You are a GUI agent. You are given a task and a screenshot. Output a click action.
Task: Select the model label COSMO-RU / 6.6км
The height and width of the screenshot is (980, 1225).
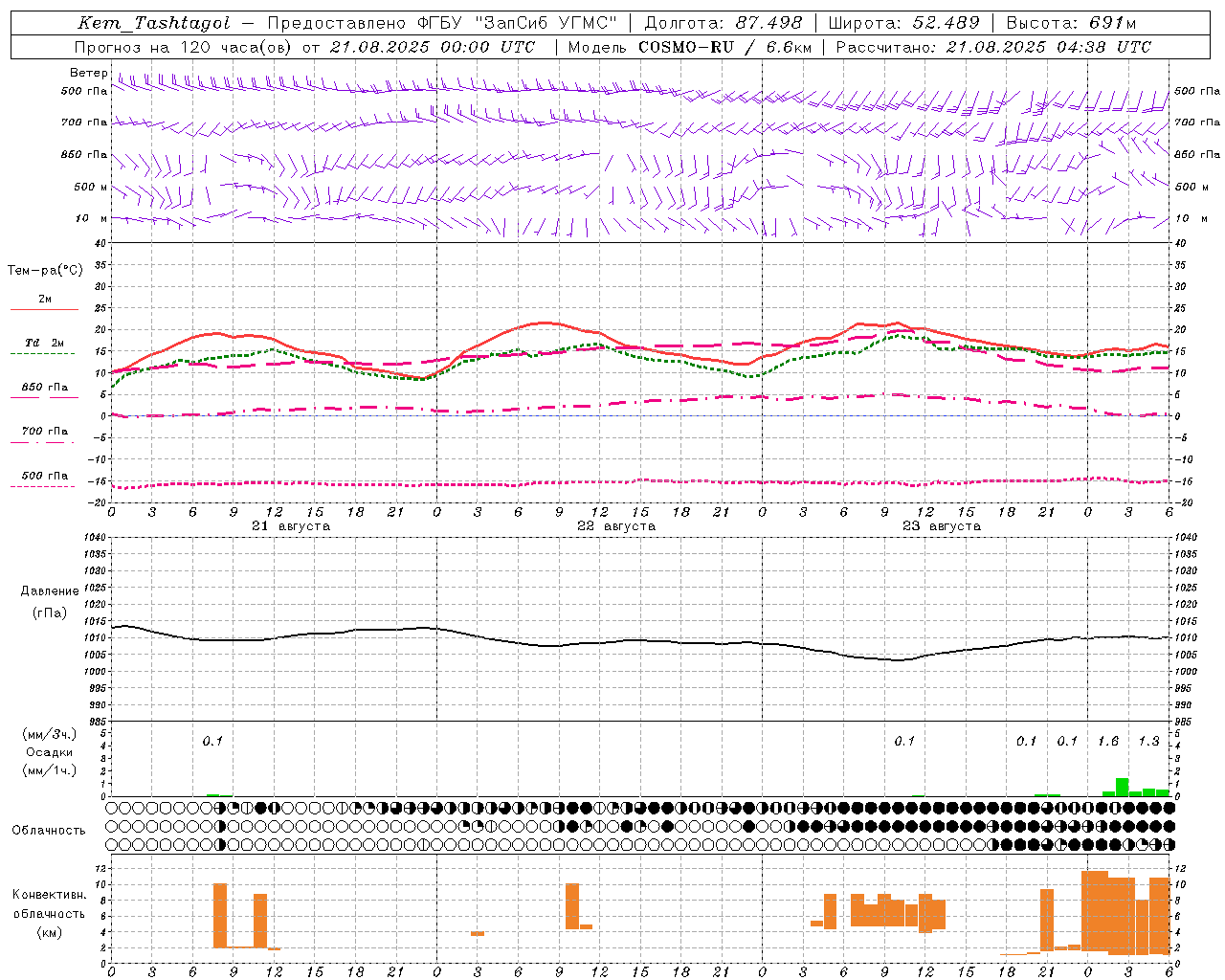[724, 47]
